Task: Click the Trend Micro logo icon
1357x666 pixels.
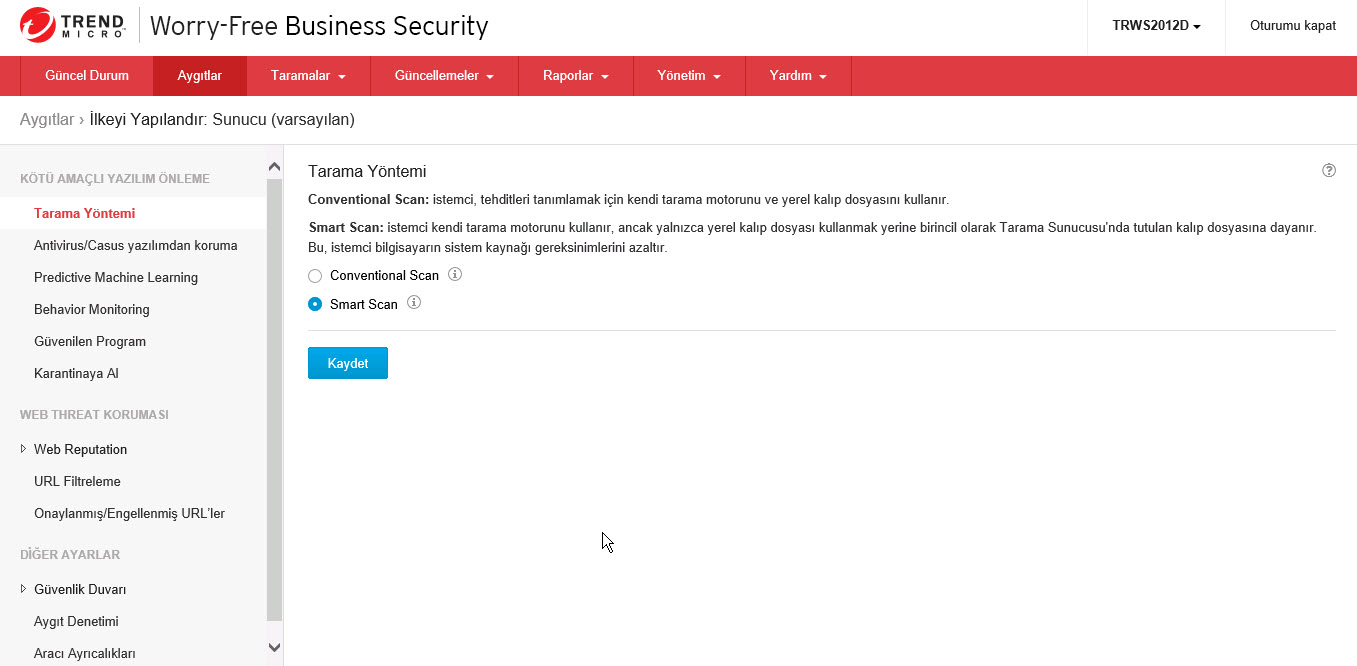Action: (37, 25)
